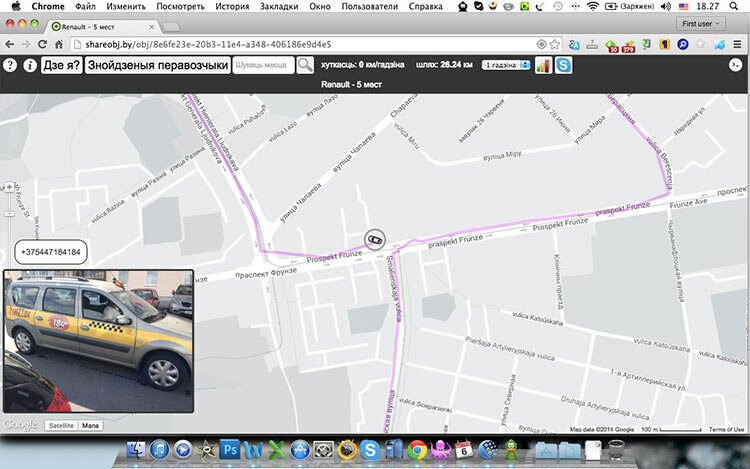Viewport: 750px width, 469px height.
Task: Open the История menu
Action: 230,6
